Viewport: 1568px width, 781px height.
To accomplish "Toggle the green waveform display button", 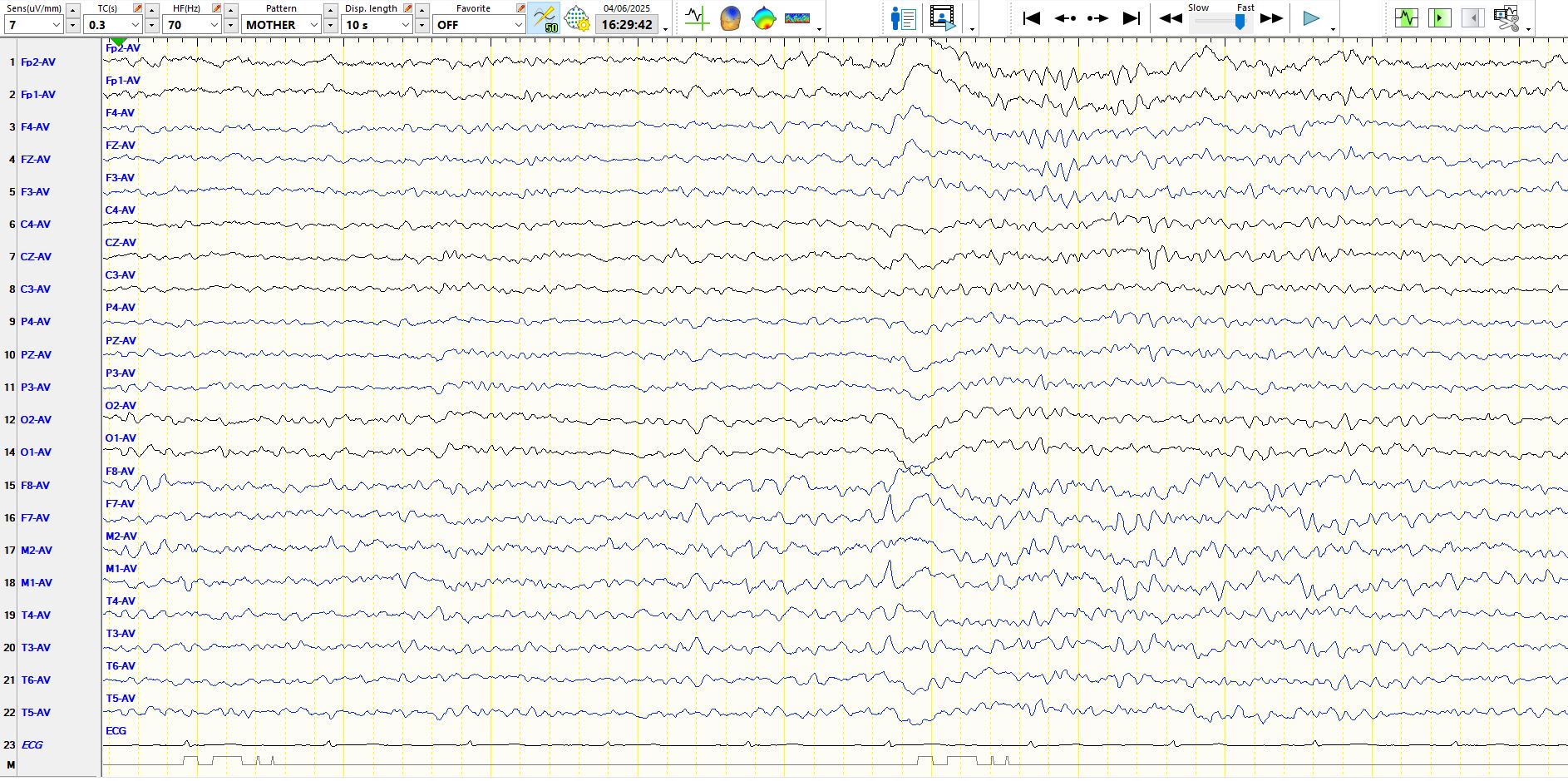I will tap(1406, 17).
